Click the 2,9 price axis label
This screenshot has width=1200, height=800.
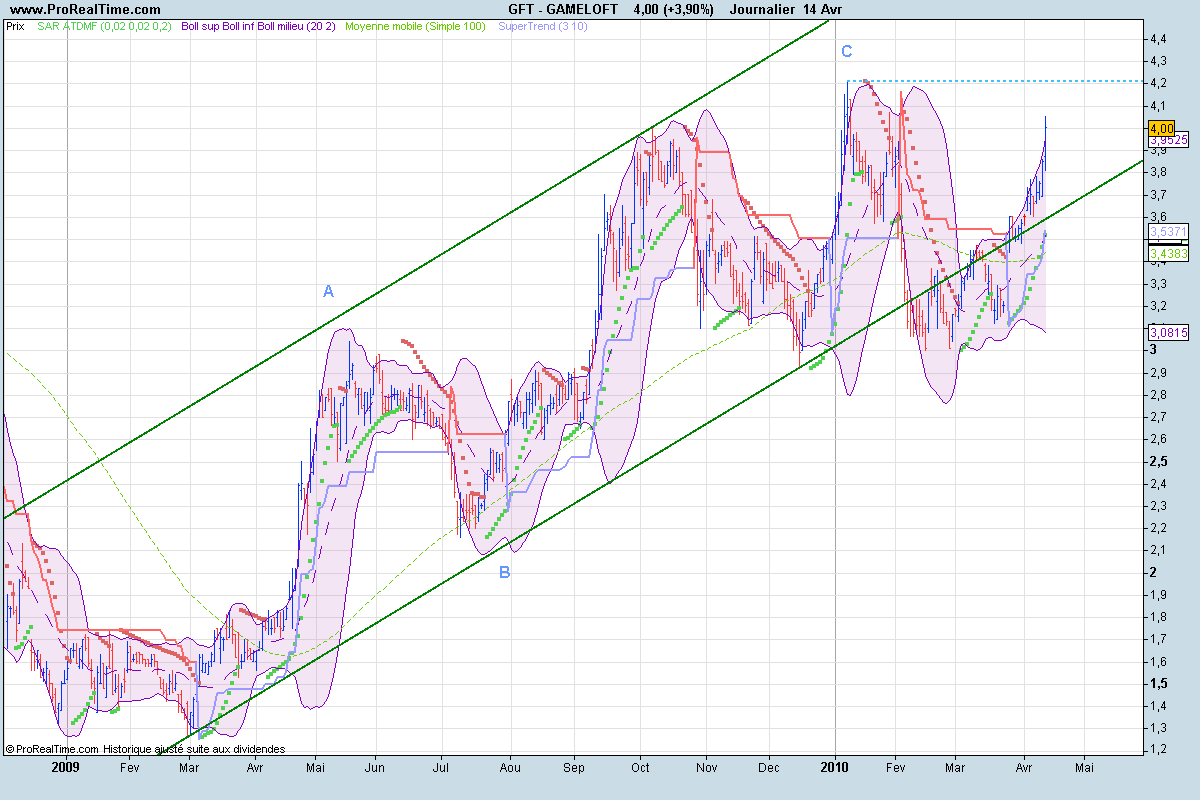pos(1157,373)
